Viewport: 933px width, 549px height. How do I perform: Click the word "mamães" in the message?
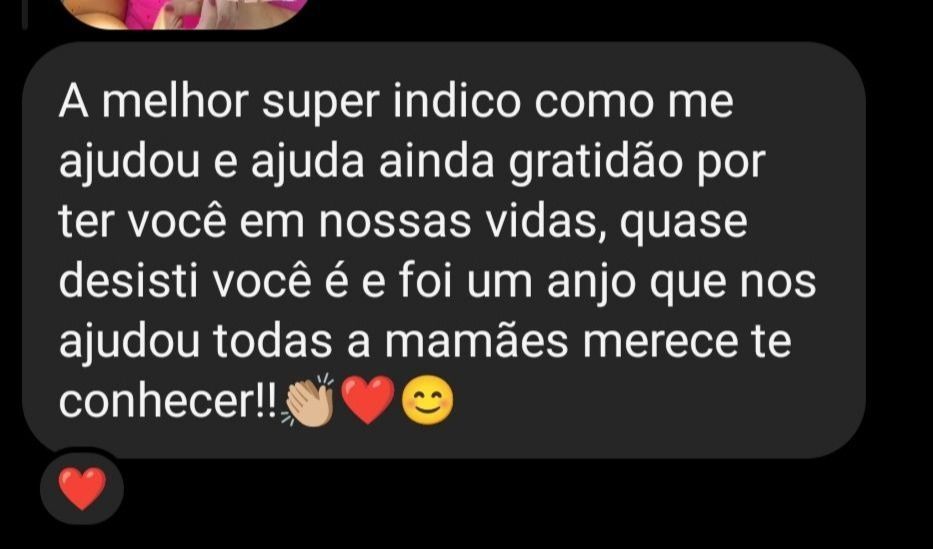[477, 341]
